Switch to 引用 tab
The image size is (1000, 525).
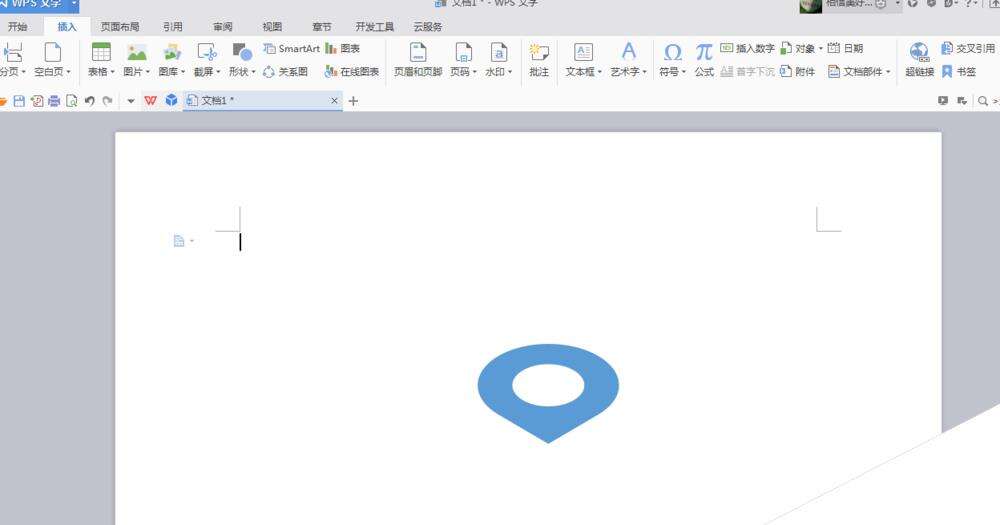click(172, 26)
